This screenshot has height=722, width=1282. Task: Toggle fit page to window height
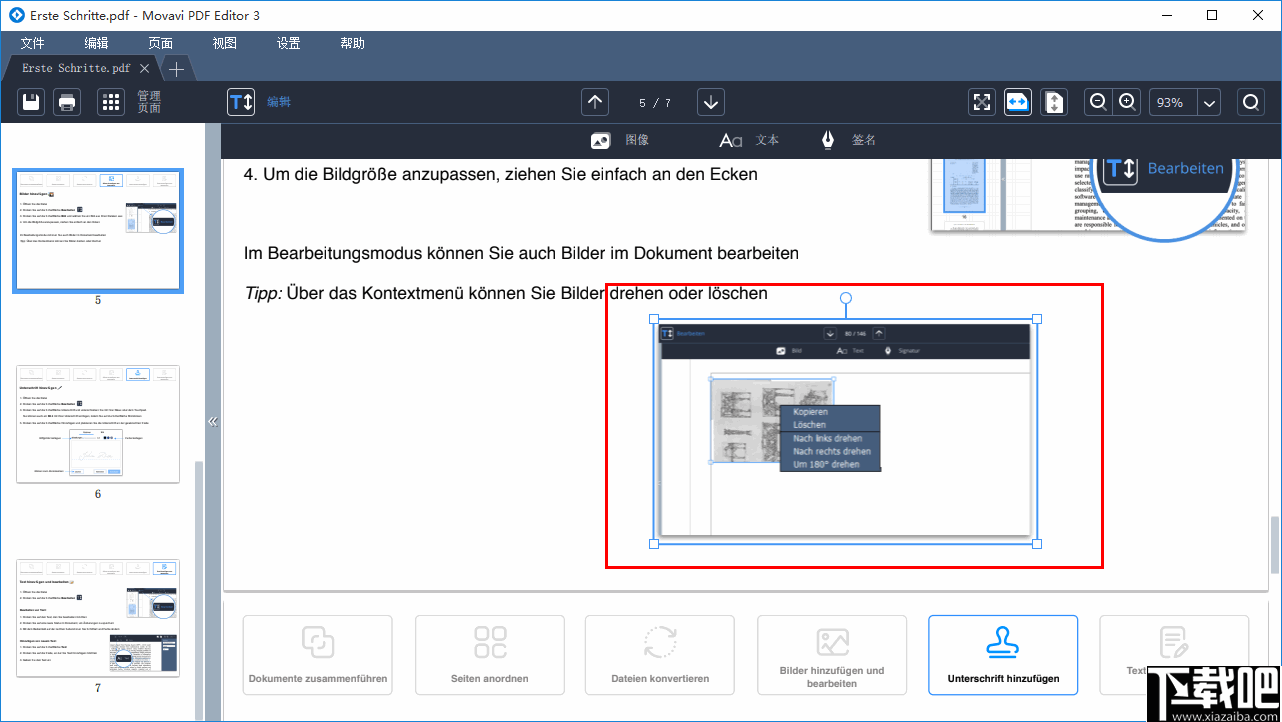pos(1054,101)
